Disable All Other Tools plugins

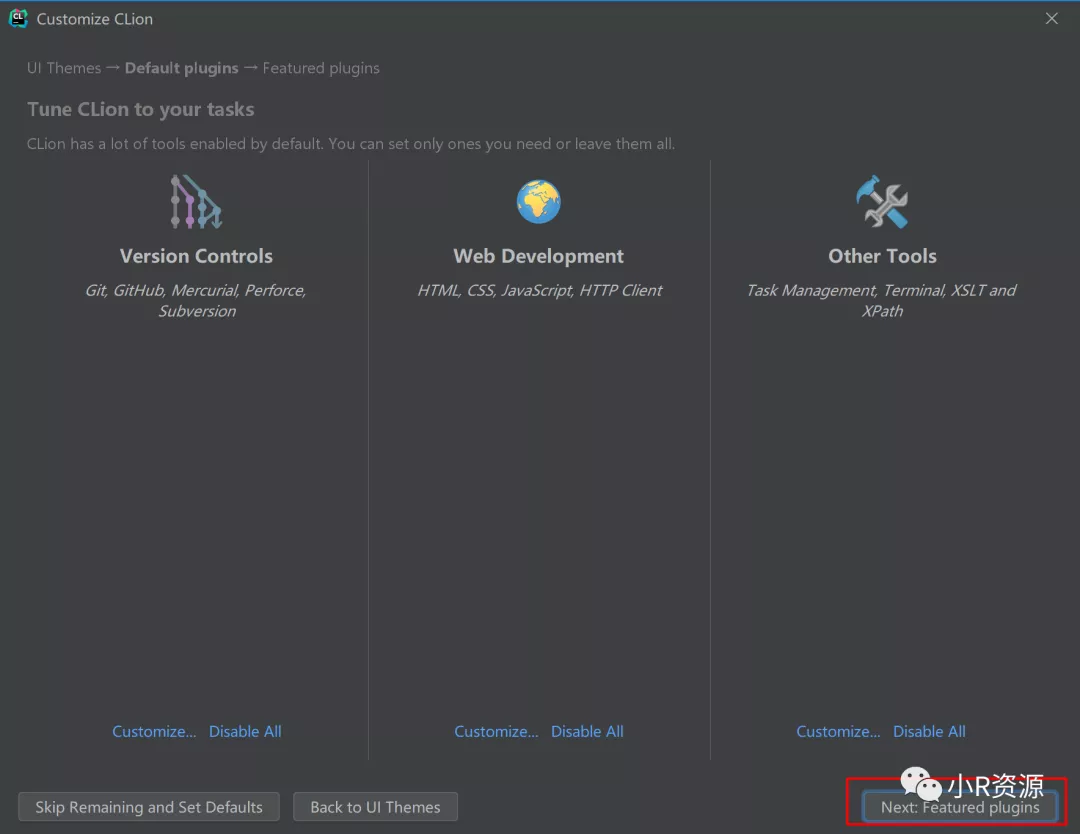coord(929,731)
